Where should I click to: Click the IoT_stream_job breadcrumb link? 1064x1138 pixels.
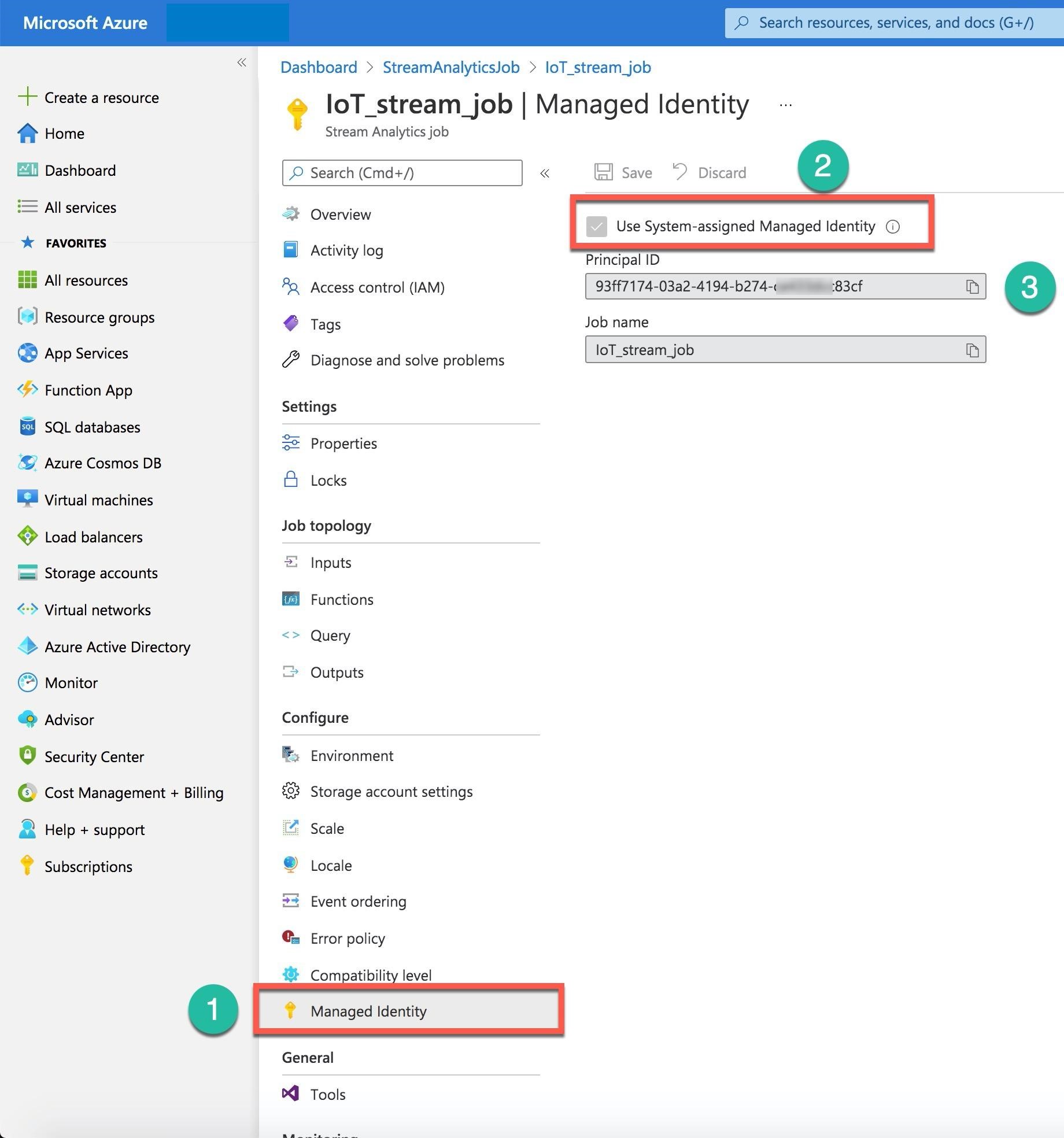(x=598, y=67)
